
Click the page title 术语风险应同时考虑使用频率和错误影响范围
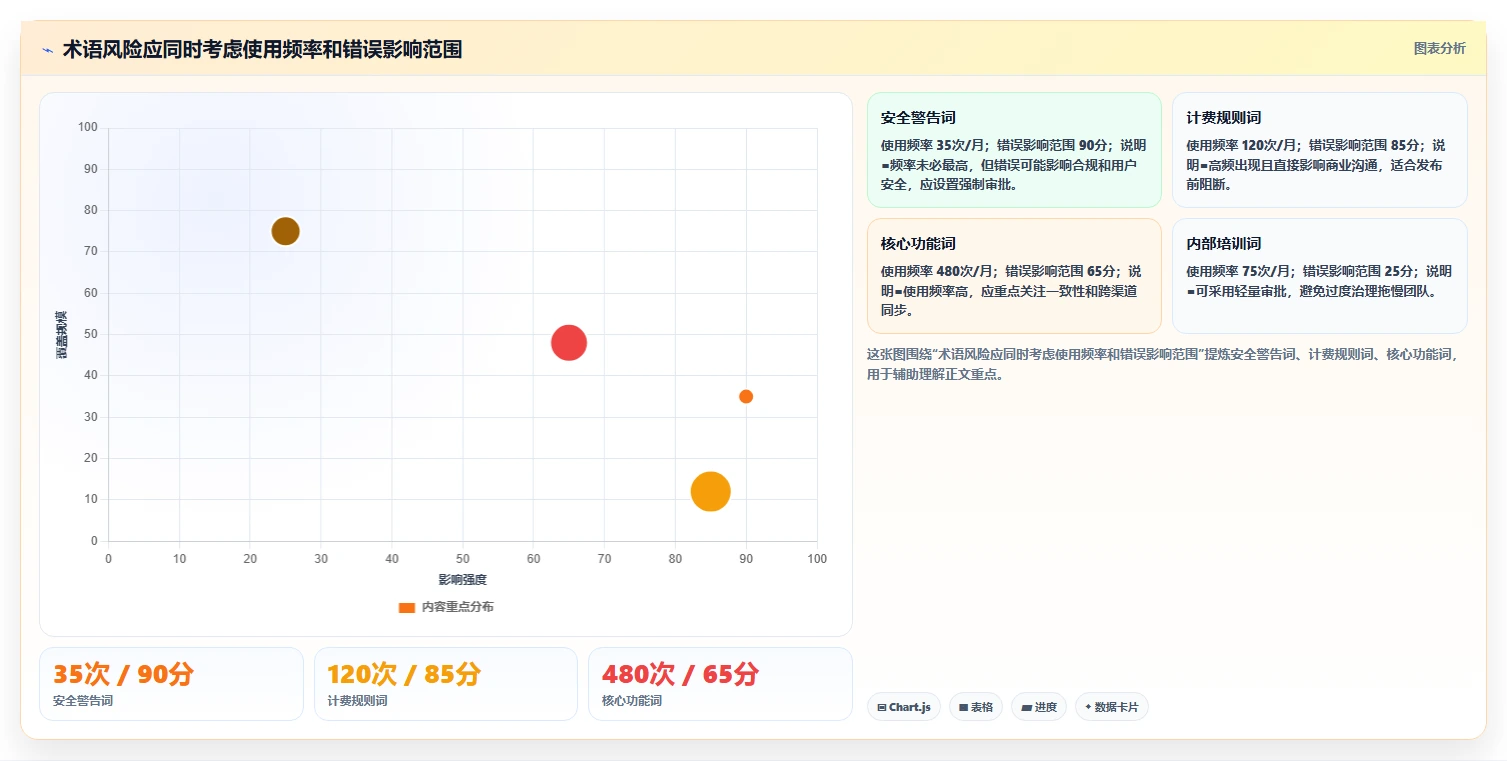262,50
